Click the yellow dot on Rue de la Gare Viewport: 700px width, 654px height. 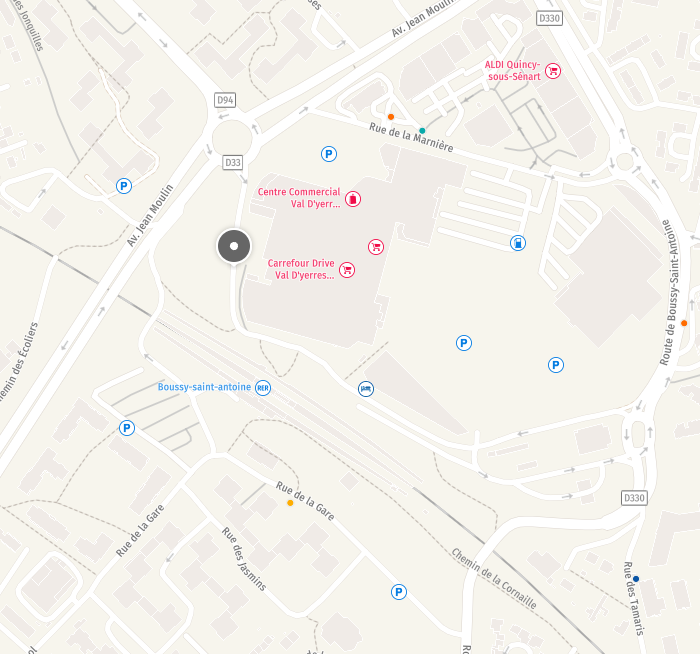290,503
